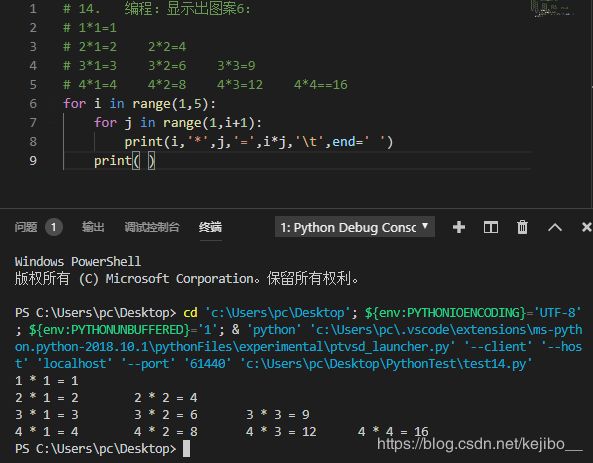
Task: Click line number 6 in the gutter
Action: [x=33, y=104]
